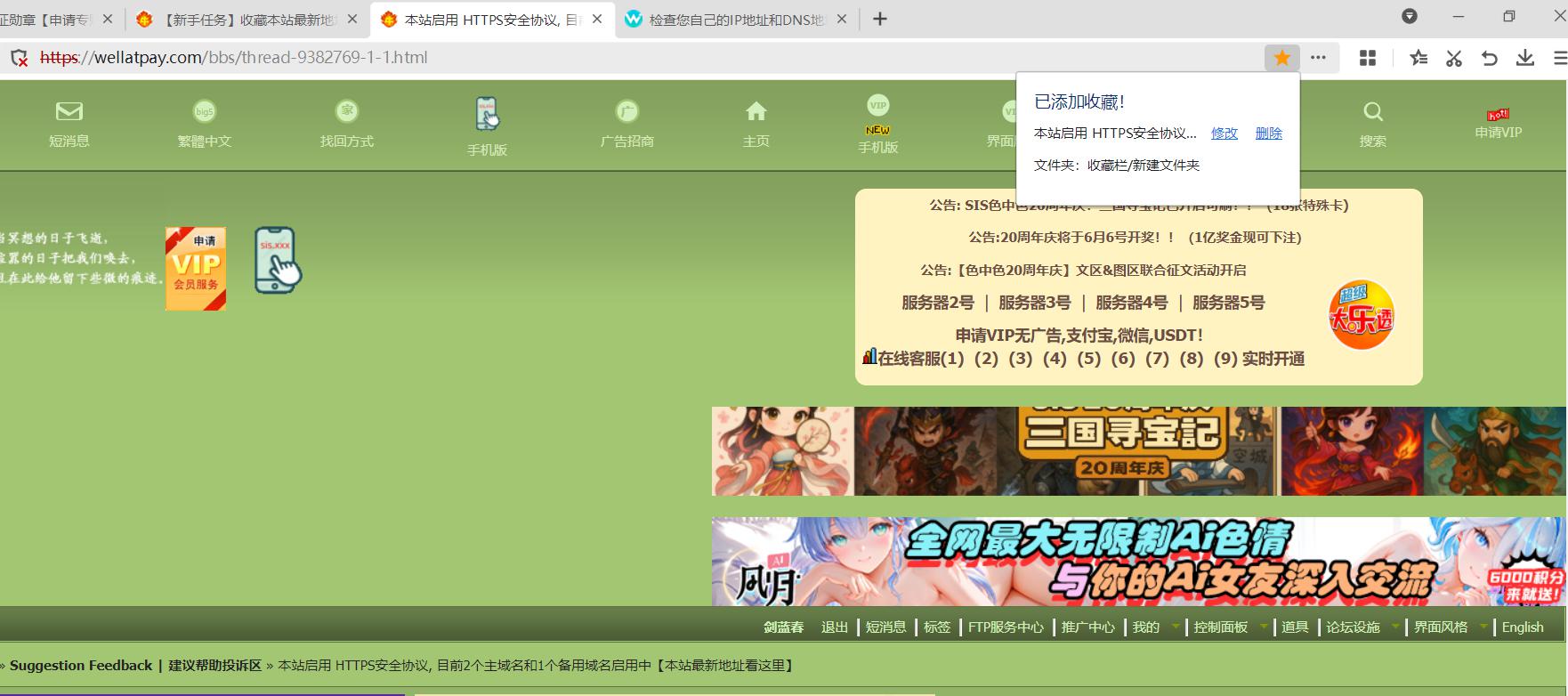This screenshot has height=696, width=1568.
Task: Switch to 繁體中文 via big5 icon
Action: (x=205, y=112)
